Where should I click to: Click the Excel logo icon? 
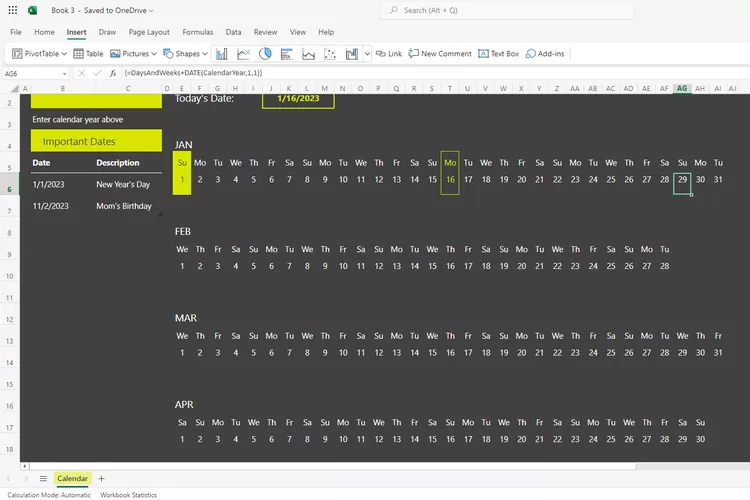[x=33, y=10]
